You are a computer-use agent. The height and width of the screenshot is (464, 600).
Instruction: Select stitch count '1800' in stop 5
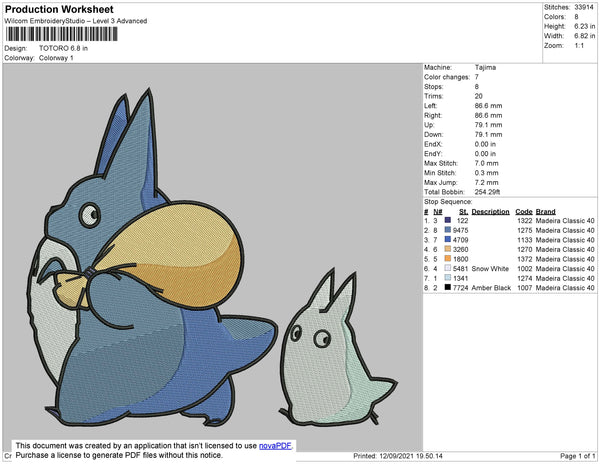pyautogui.click(x=460, y=259)
